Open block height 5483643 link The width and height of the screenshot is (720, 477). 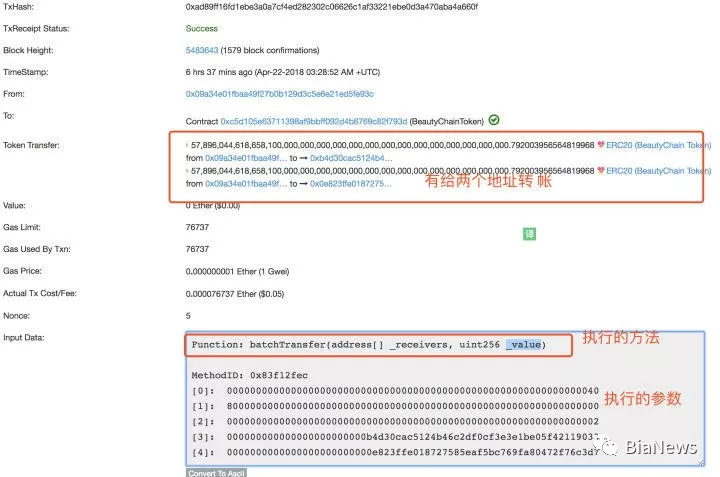pyautogui.click(x=202, y=50)
